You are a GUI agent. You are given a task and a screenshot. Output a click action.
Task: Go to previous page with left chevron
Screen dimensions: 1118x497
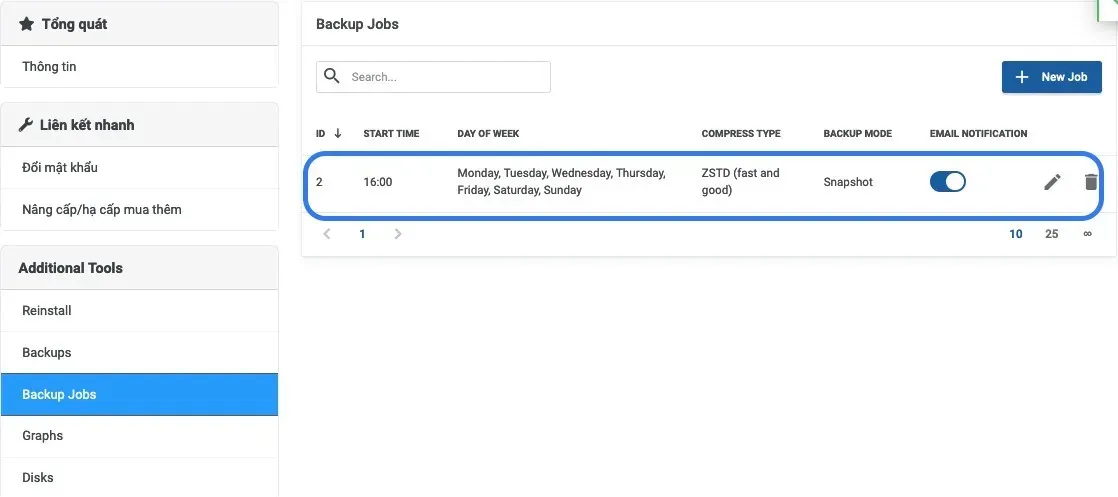(x=327, y=234)
